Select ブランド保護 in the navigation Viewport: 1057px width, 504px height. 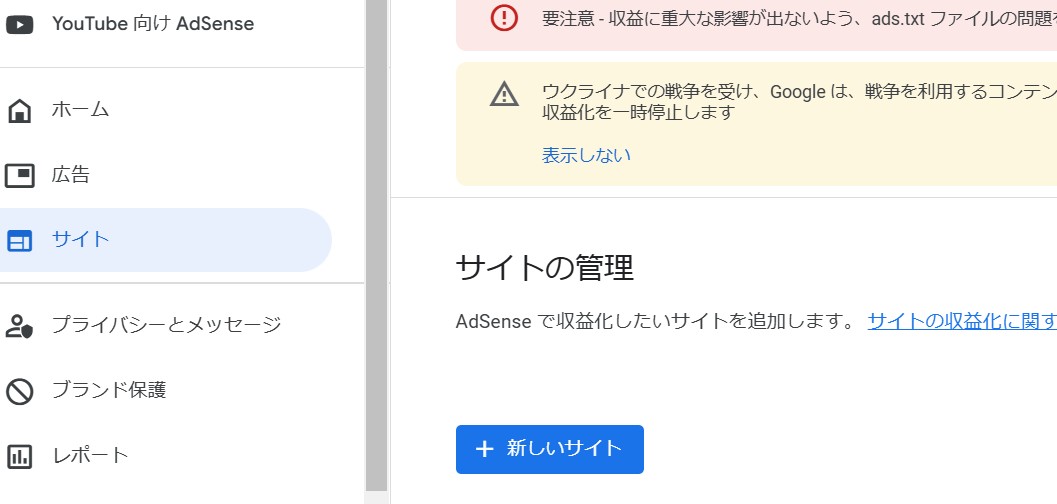tap(109, 391)
